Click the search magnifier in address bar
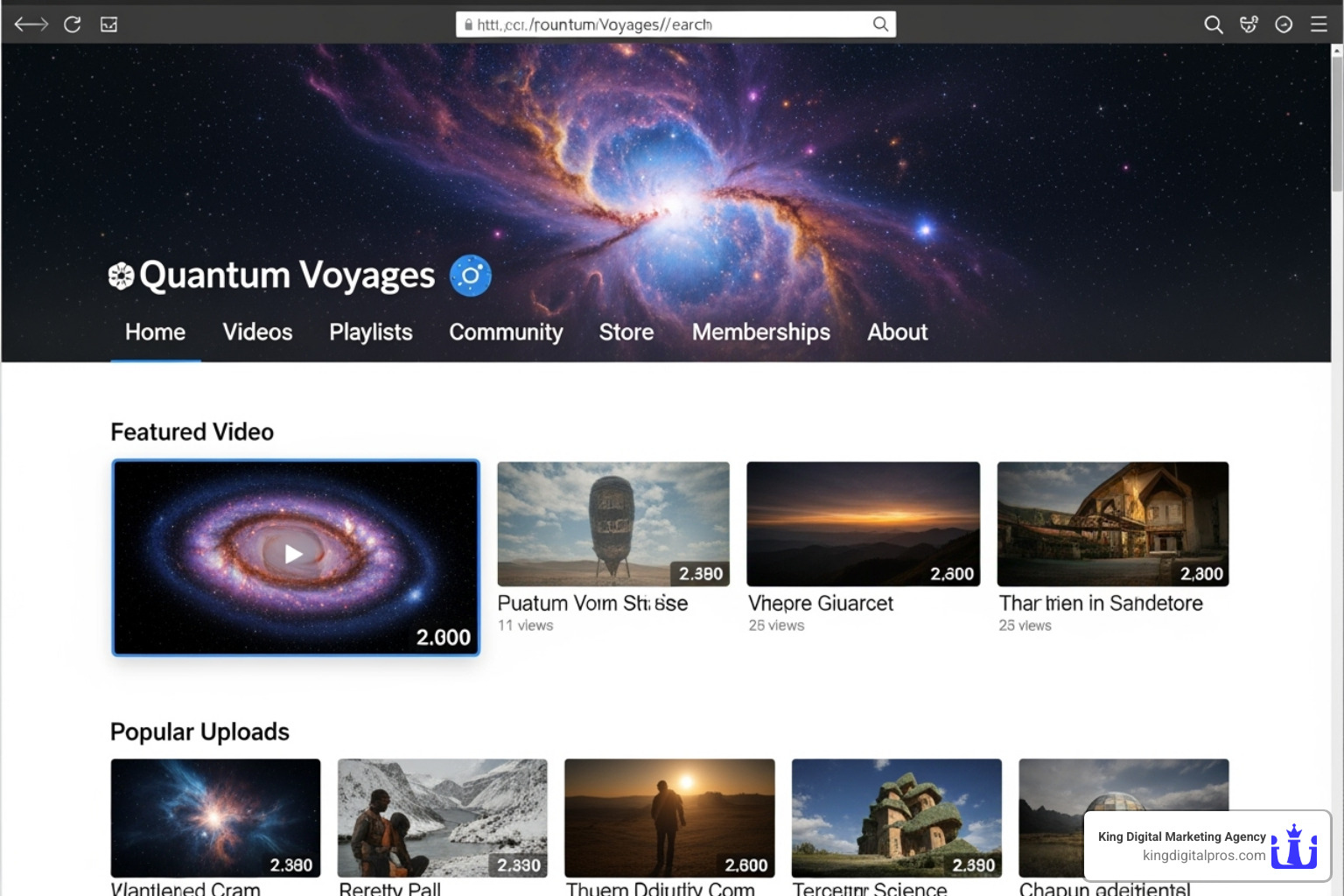This screenshot has height=896, width=1344. 880,24
